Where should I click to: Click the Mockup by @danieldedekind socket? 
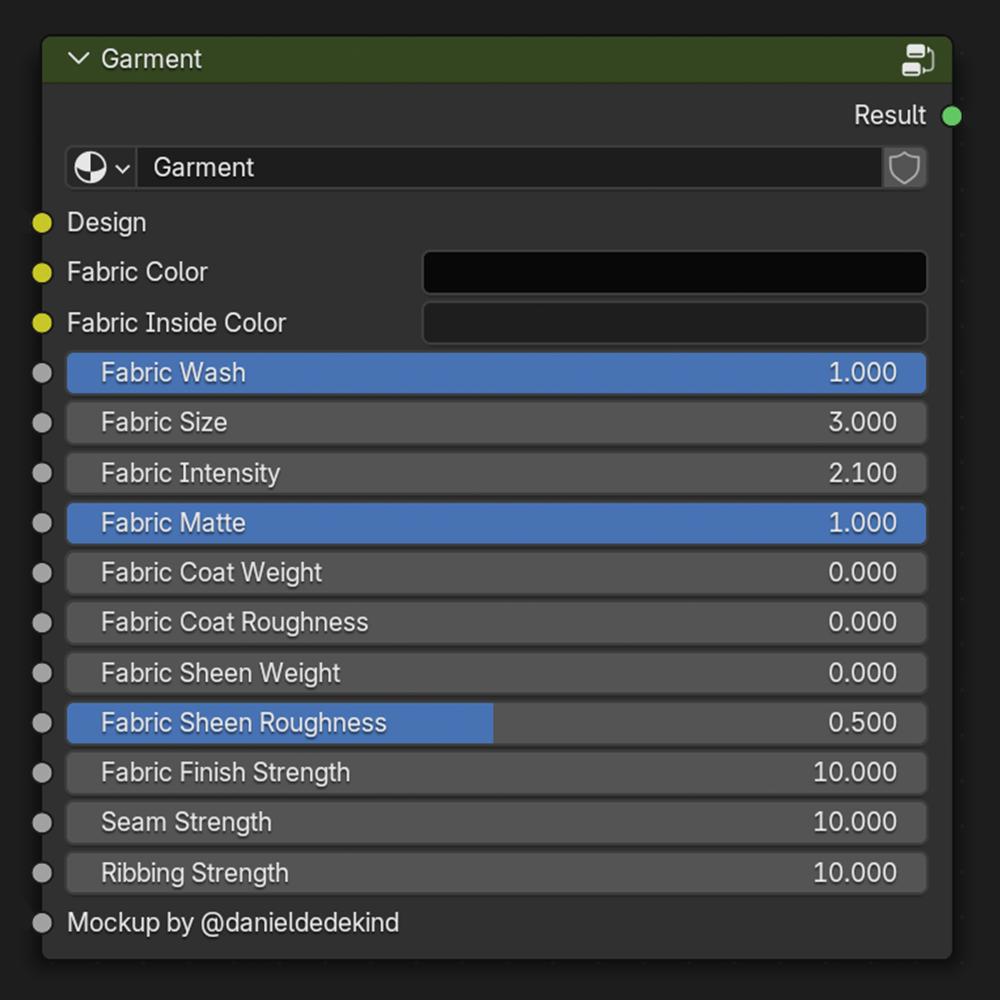pyautogui.click(x=42, y=923)
